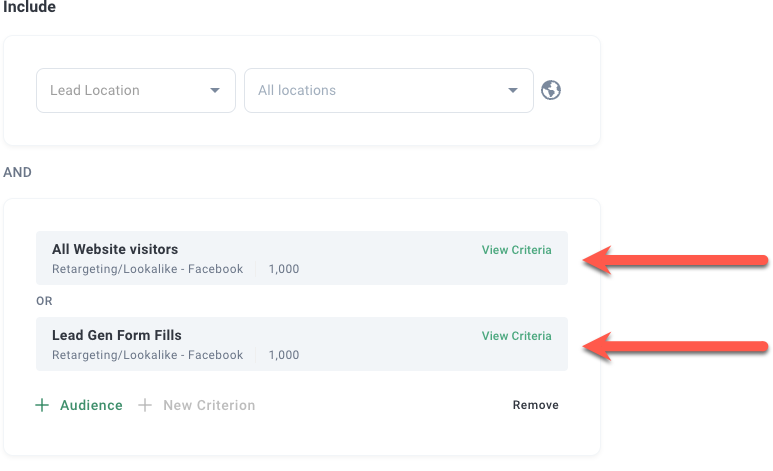Click the caret arrow in All locations field
This screenshot has width=773, height=471.
click(513, 90)
